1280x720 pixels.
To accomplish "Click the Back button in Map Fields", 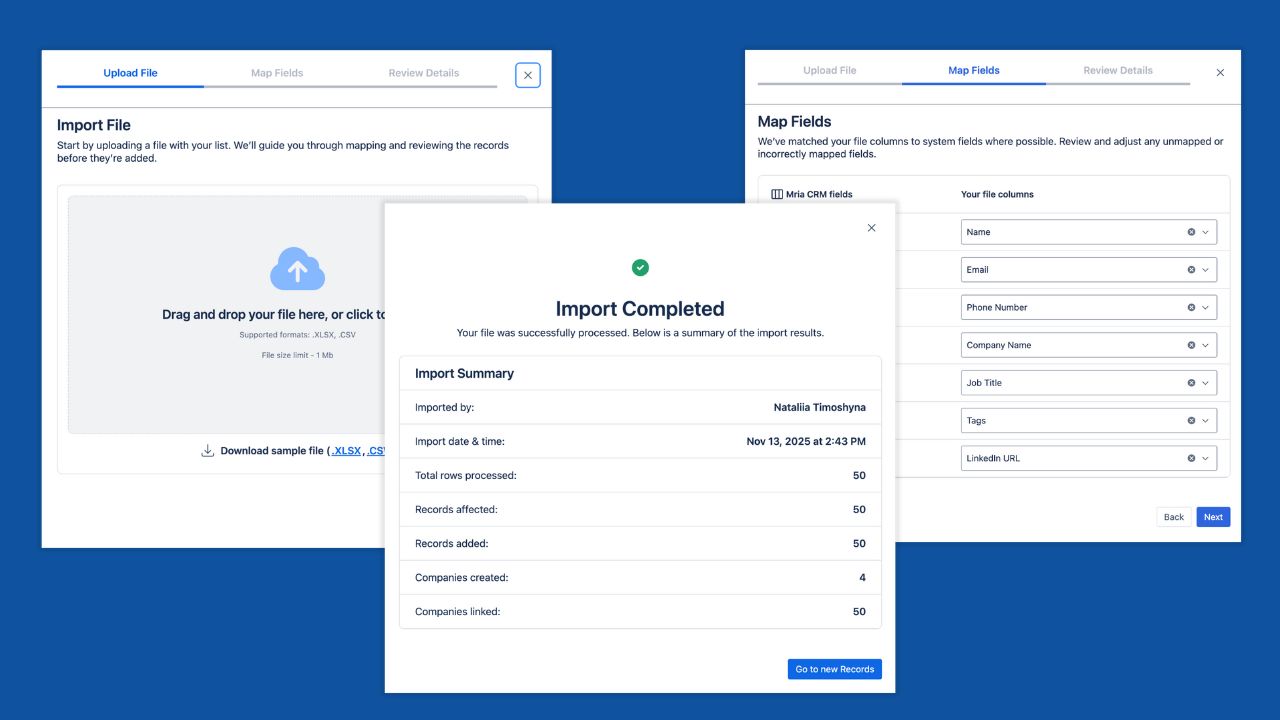I will click(x=1174, y=517).
